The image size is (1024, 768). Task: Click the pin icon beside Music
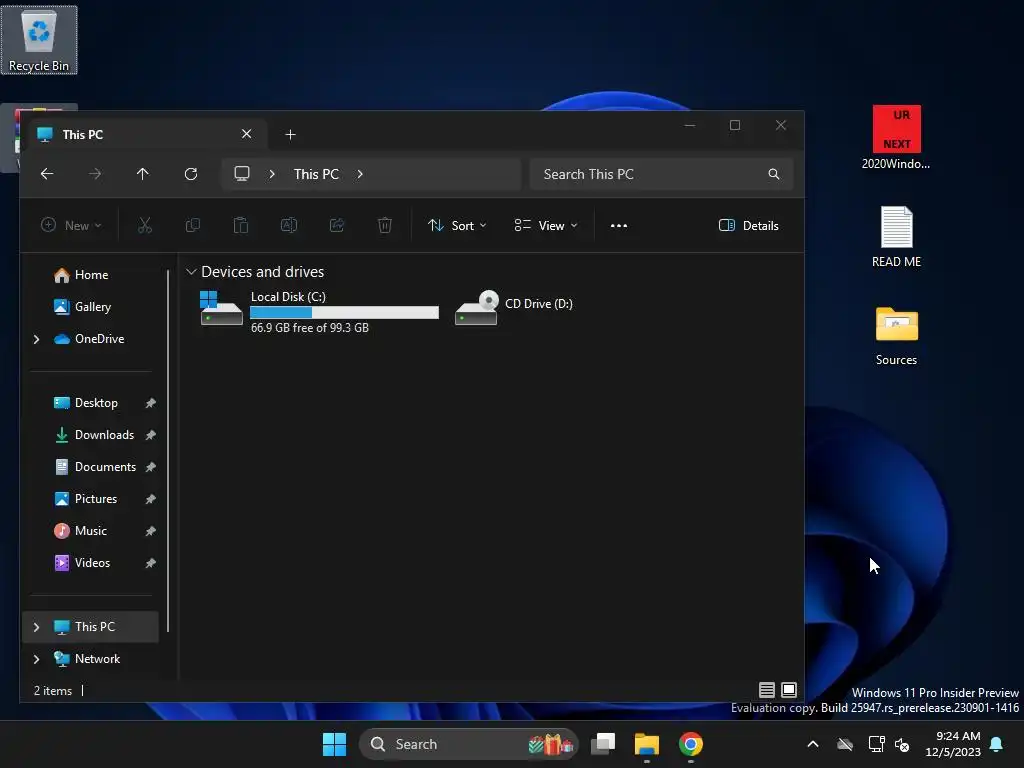150,531
